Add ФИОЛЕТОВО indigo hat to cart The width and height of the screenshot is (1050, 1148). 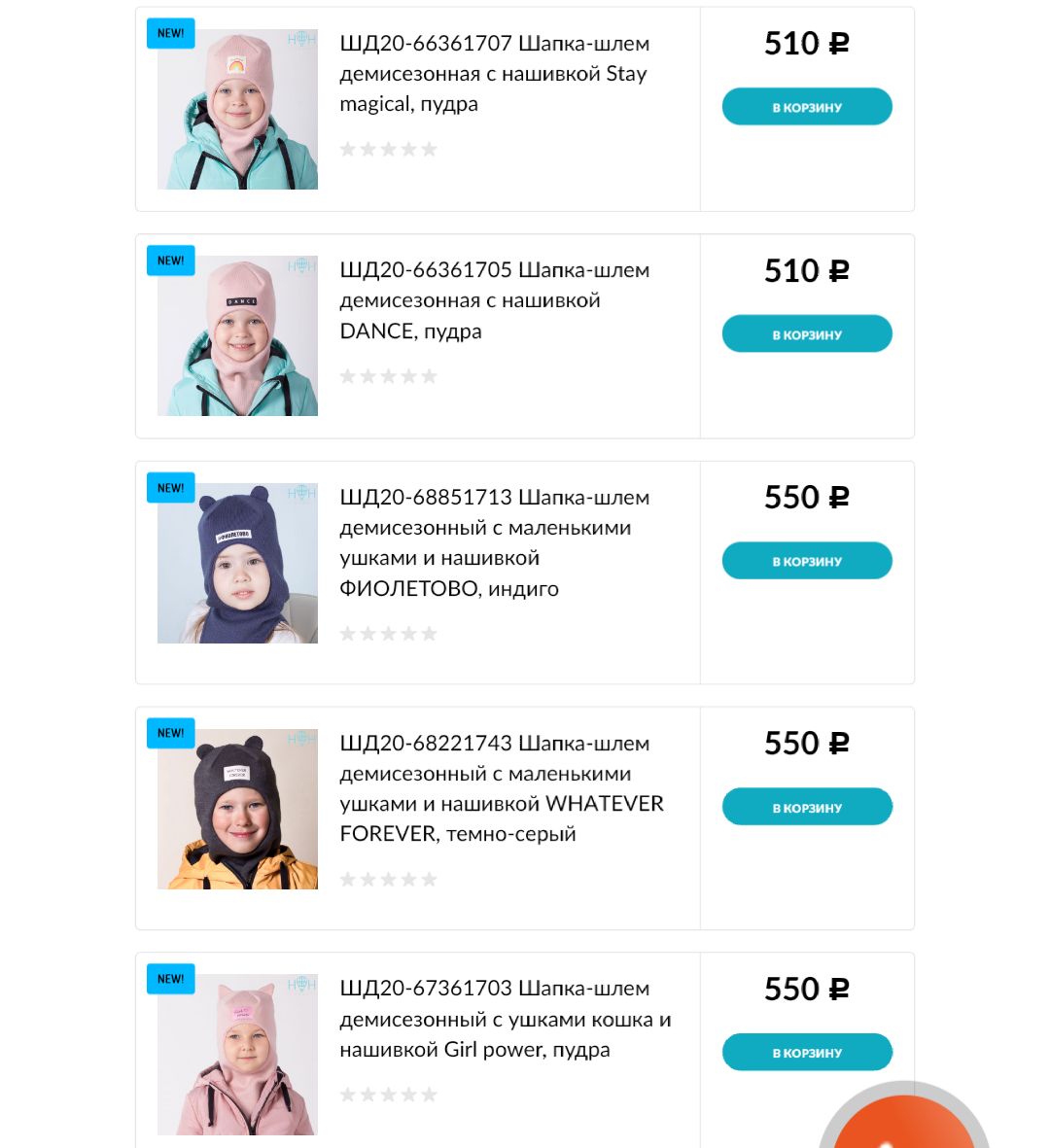tap(807, 561)
